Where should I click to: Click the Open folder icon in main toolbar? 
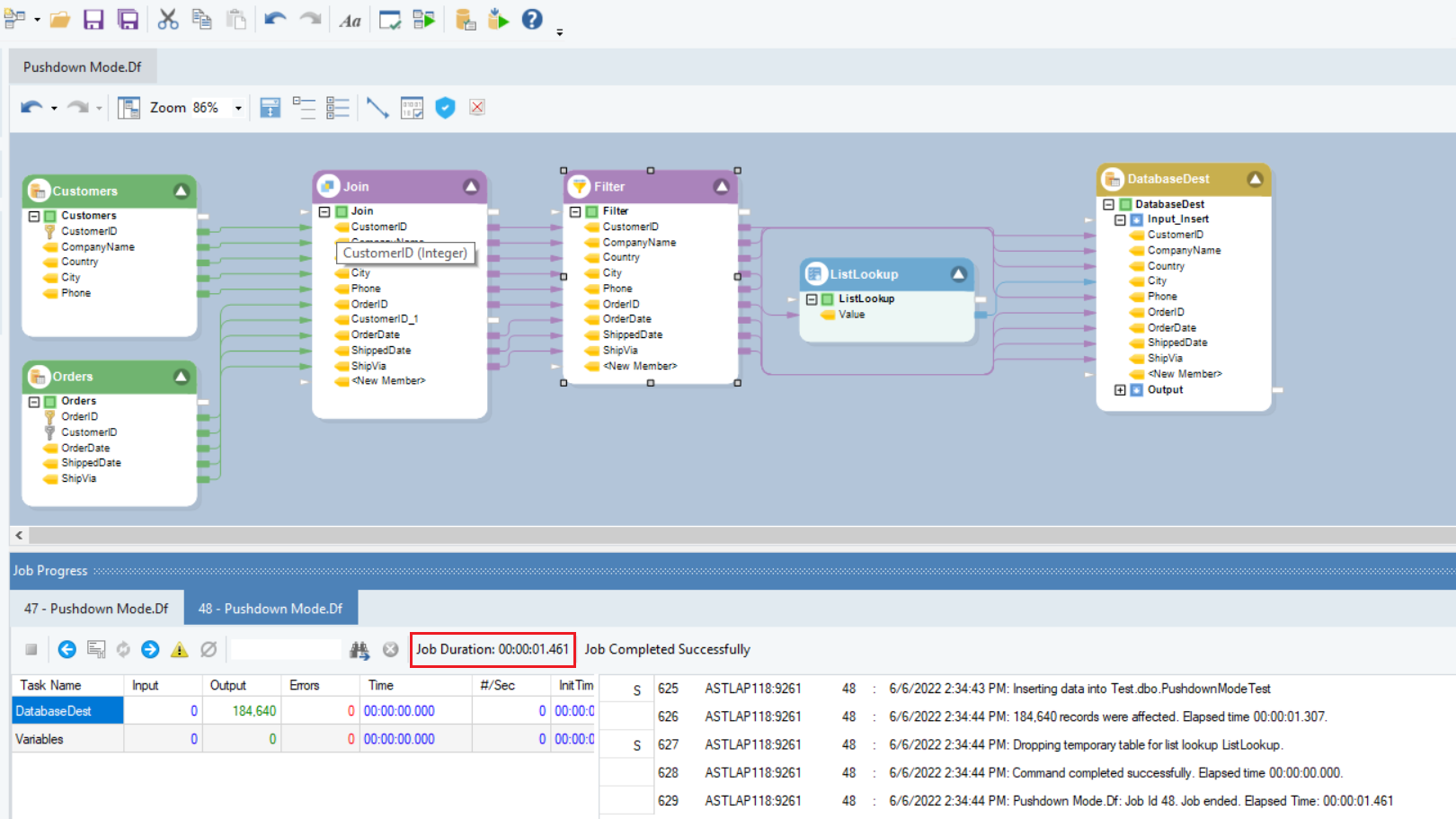tap(60, 20)
